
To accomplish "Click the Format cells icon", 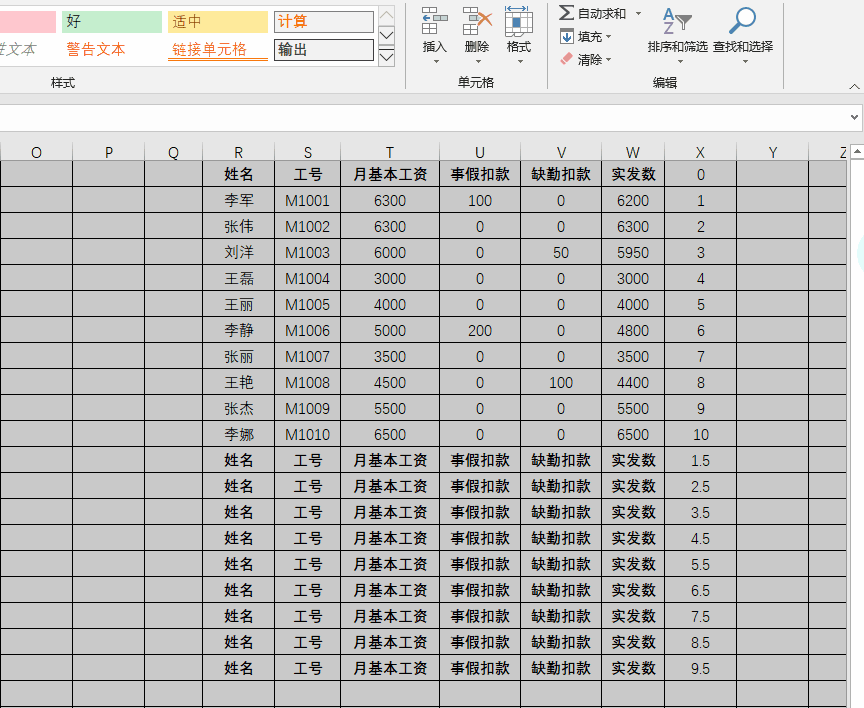I will pyautogui.click(x=519, y=21).
